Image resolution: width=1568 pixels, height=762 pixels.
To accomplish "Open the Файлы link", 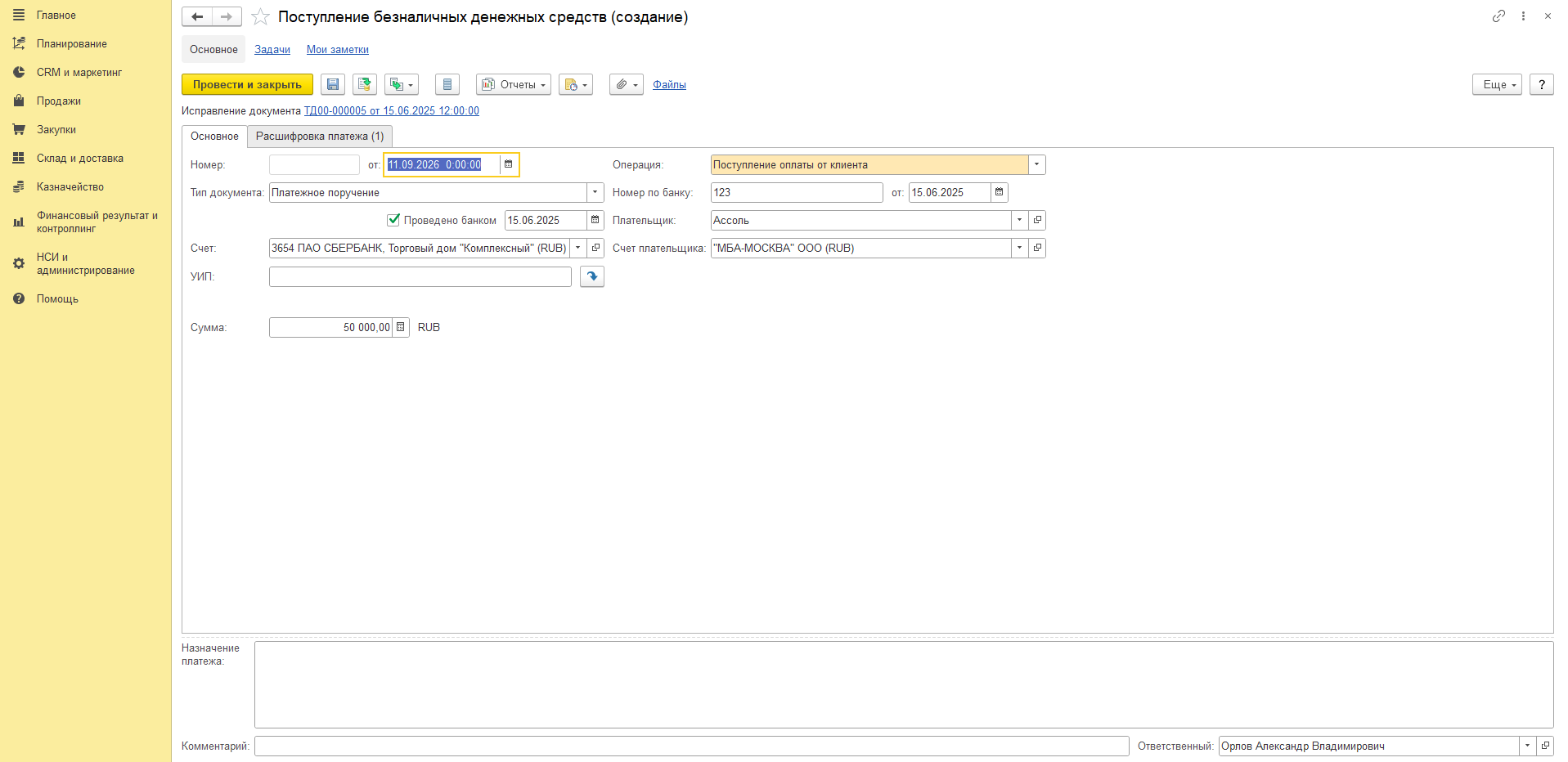I will point(669,84).
